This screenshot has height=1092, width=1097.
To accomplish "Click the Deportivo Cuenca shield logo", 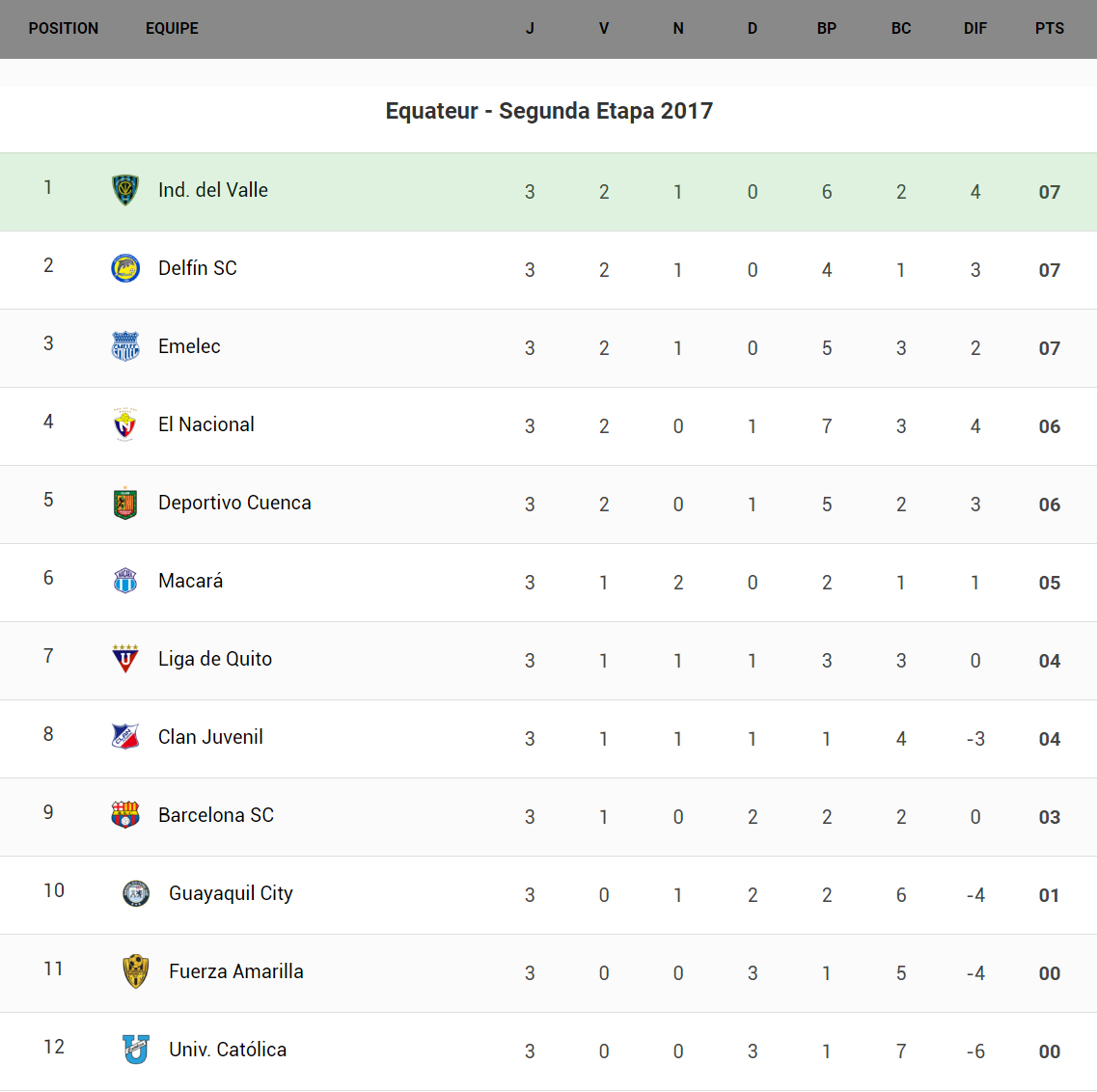I will (125, 503).
